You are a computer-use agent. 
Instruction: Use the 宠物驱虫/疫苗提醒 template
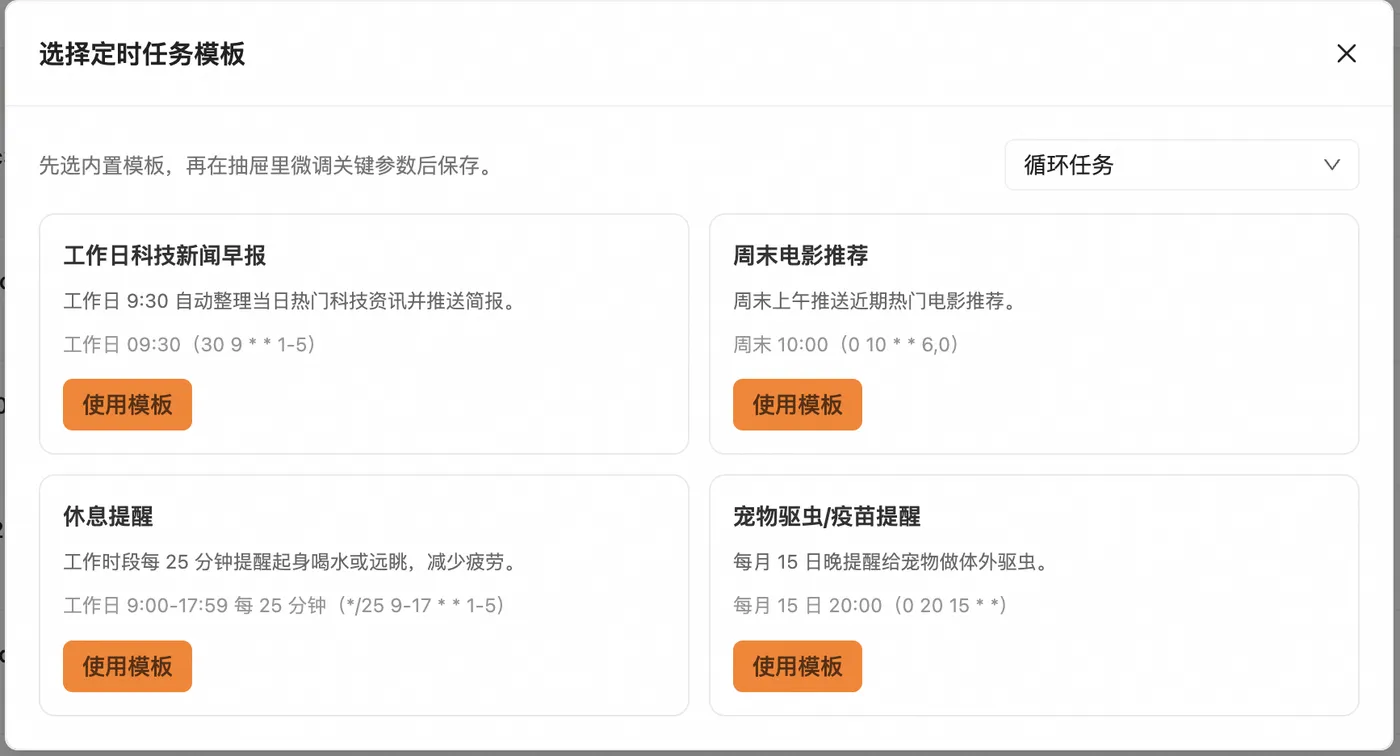coord(797,666)
